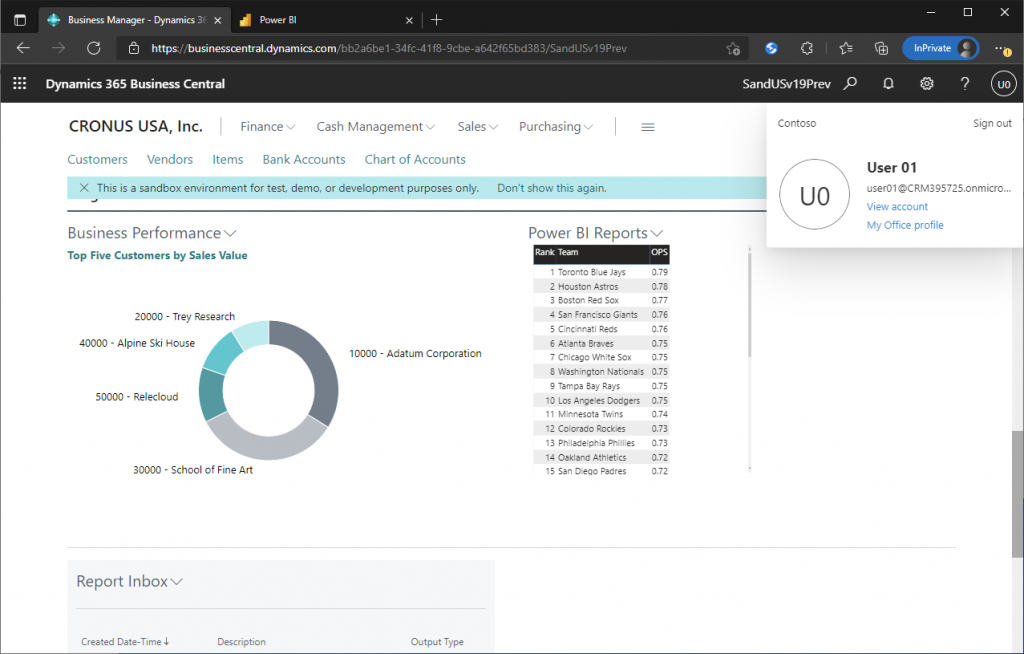Open the Customers list
This screenshot has width=1024, height=654.
(97, 159)
